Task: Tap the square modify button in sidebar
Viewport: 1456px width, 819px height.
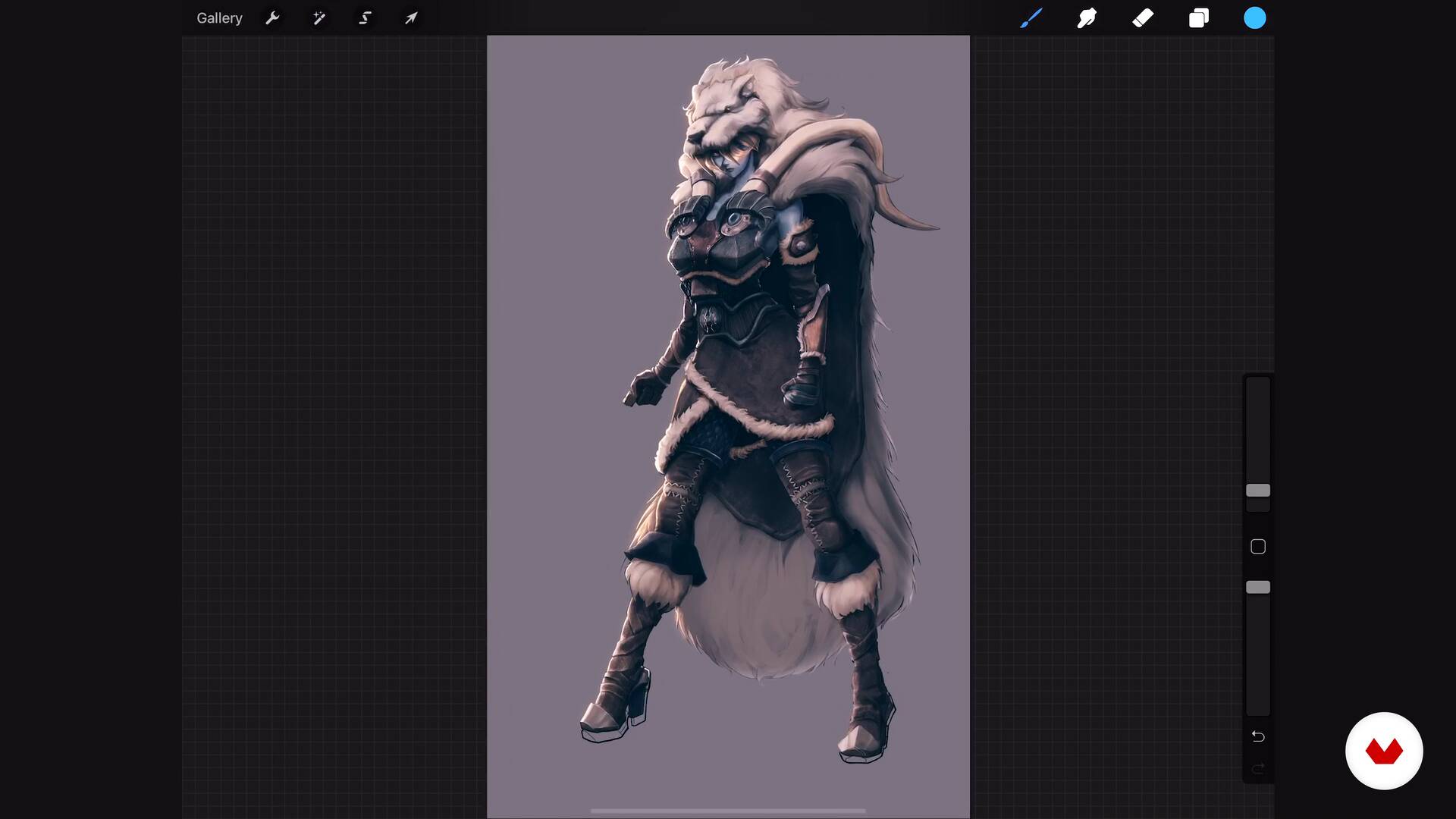Action: click(x=1258, y=547)
